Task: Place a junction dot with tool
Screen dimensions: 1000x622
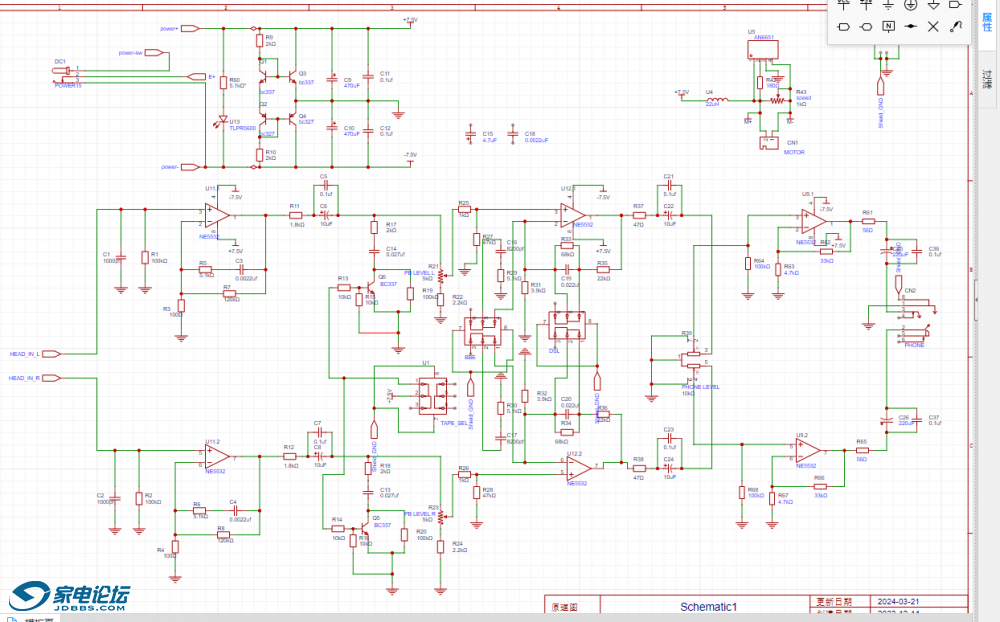Action: coord(911,26)
